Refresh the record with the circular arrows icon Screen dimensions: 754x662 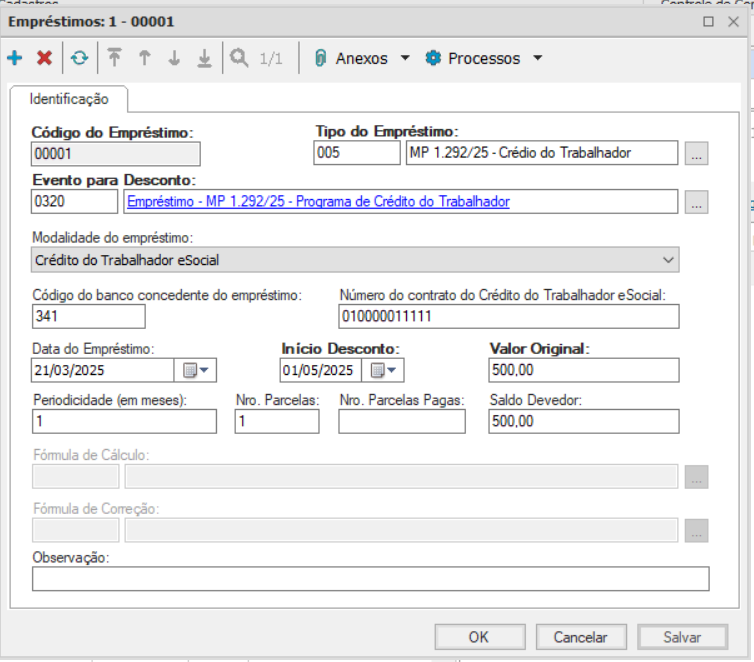tap(79, 58)
